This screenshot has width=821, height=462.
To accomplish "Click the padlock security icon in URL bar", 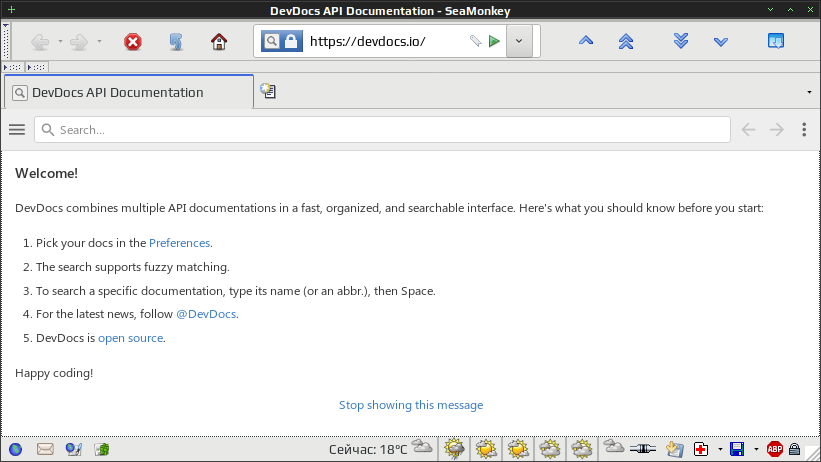I will pos(291,41).
